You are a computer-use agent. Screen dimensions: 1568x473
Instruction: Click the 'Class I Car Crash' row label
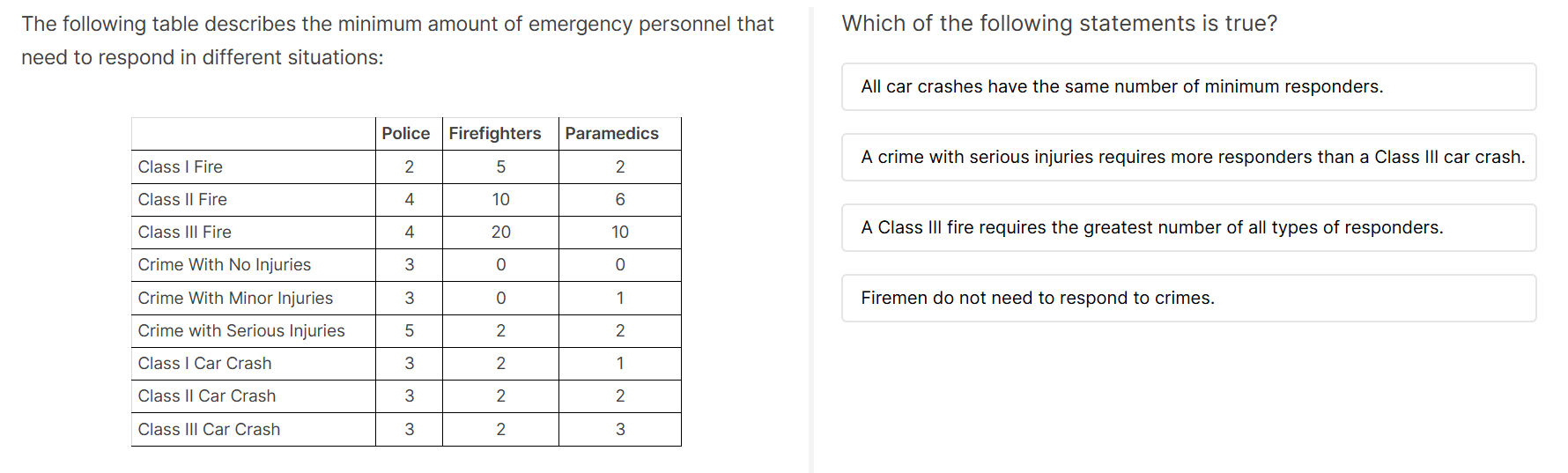[205, 363]
